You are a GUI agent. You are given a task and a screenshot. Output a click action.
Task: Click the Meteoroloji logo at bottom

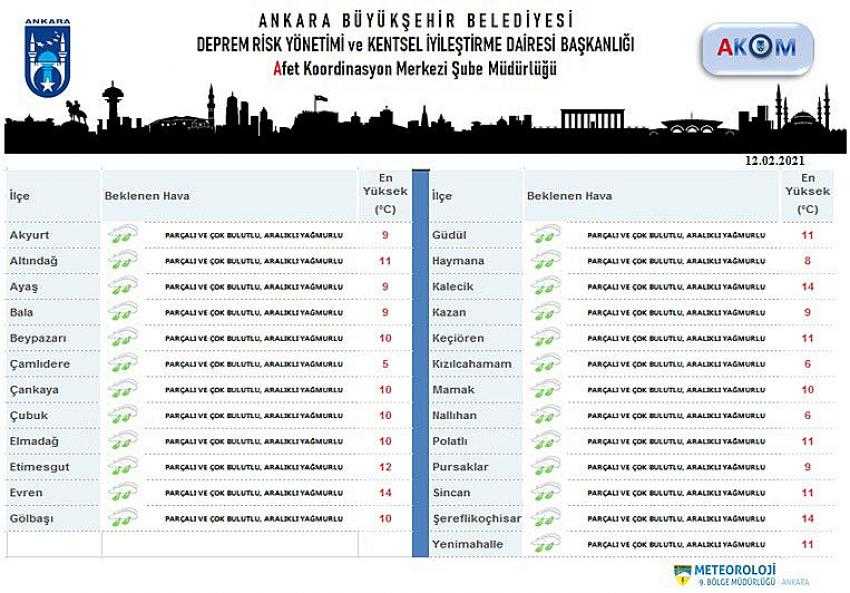coord(741,574)
